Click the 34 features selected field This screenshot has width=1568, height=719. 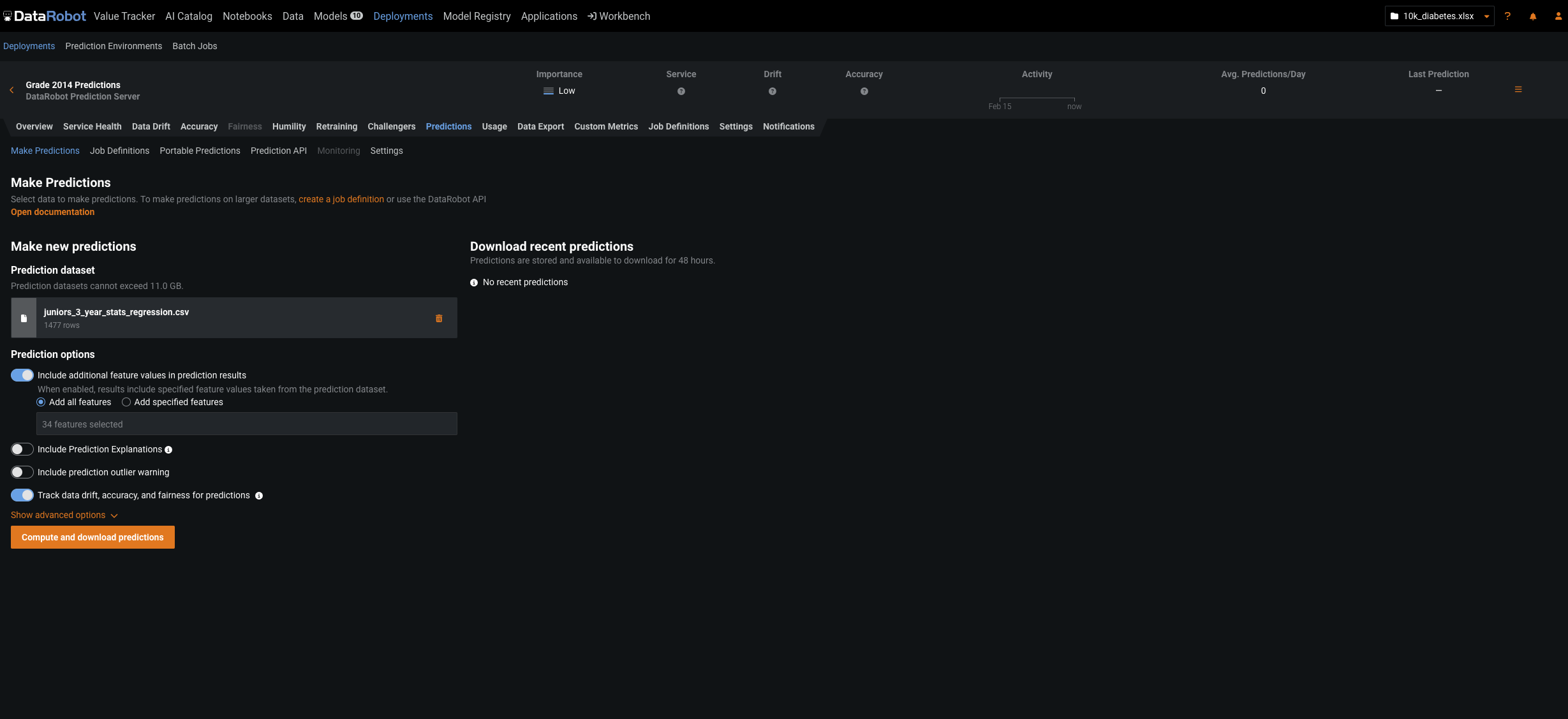[246, 424]
